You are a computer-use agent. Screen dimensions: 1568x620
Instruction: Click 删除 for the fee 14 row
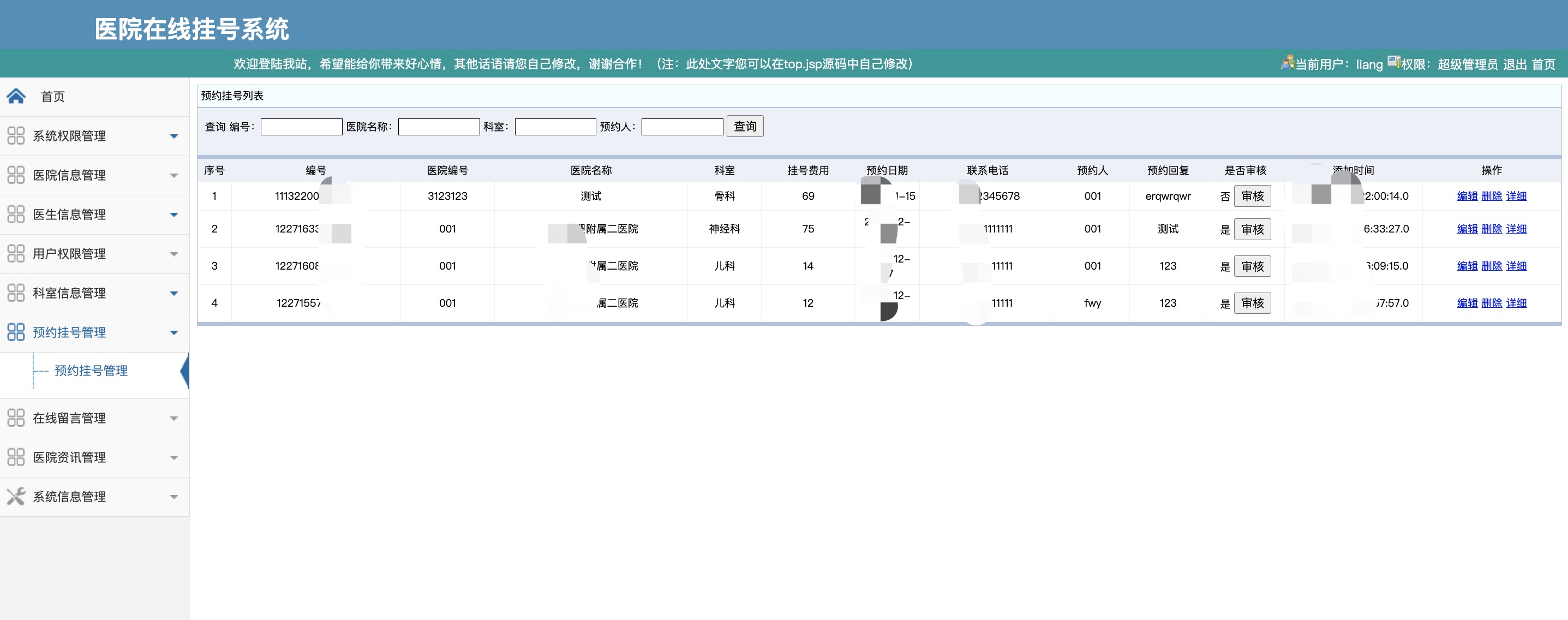click(x=1491, y=266)
